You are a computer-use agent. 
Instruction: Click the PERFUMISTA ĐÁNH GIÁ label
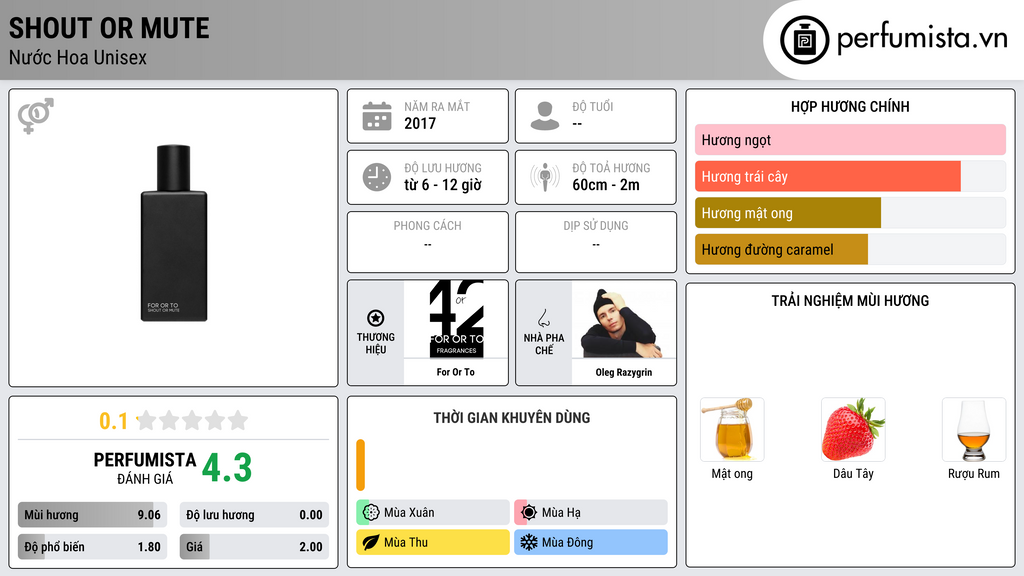145,468
